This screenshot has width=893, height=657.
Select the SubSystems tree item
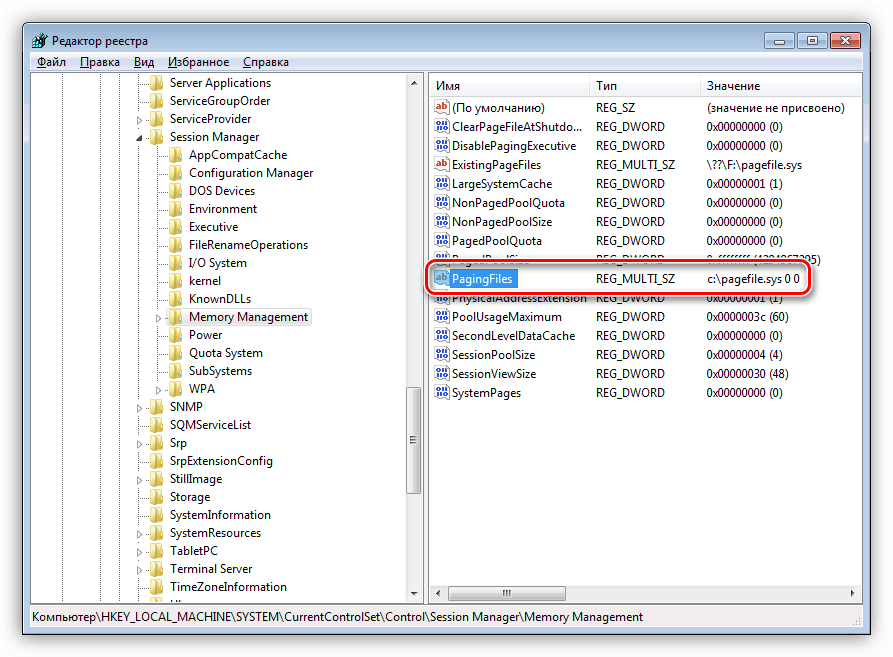[x=220, y=371]
